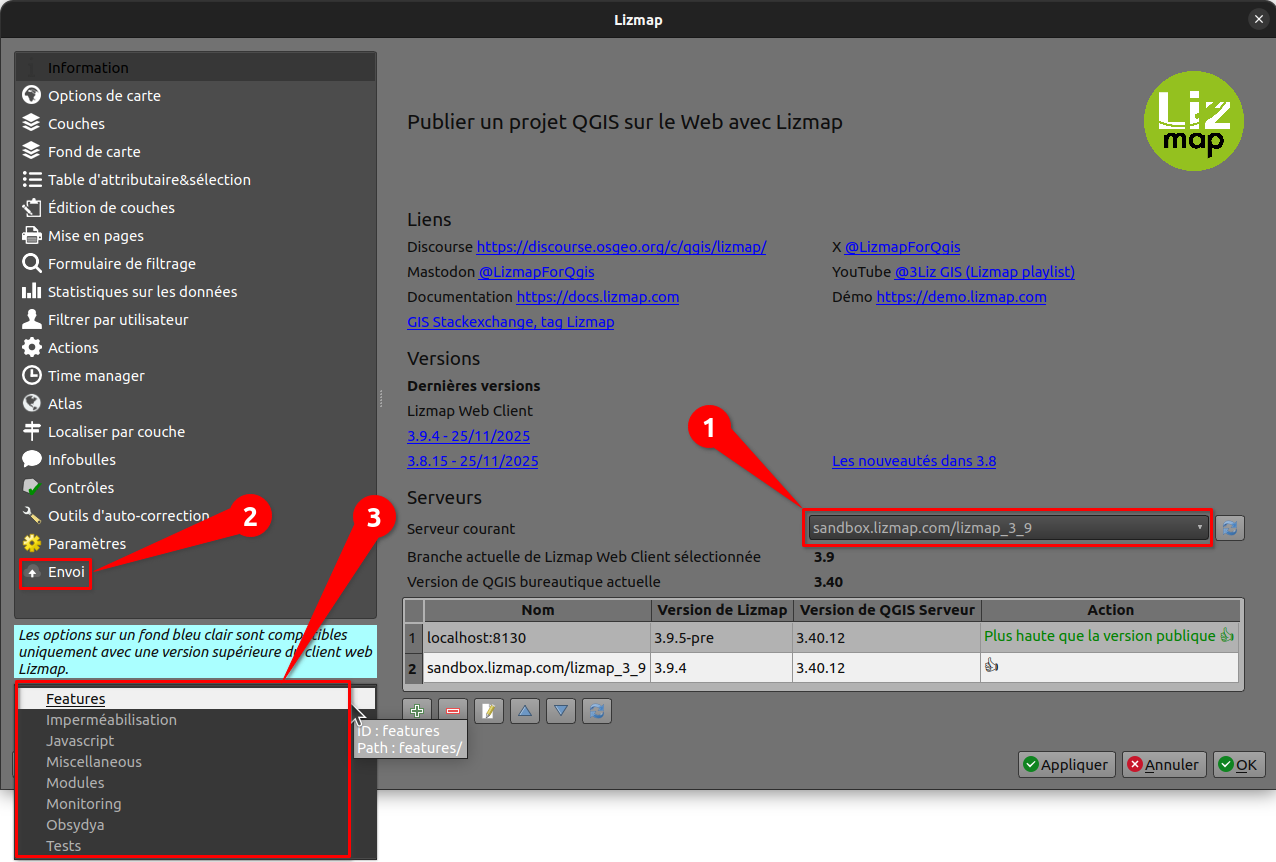1276x862 pixels.
Task: Edit the selected server with the pencil icon
Action: pos(489,710)
